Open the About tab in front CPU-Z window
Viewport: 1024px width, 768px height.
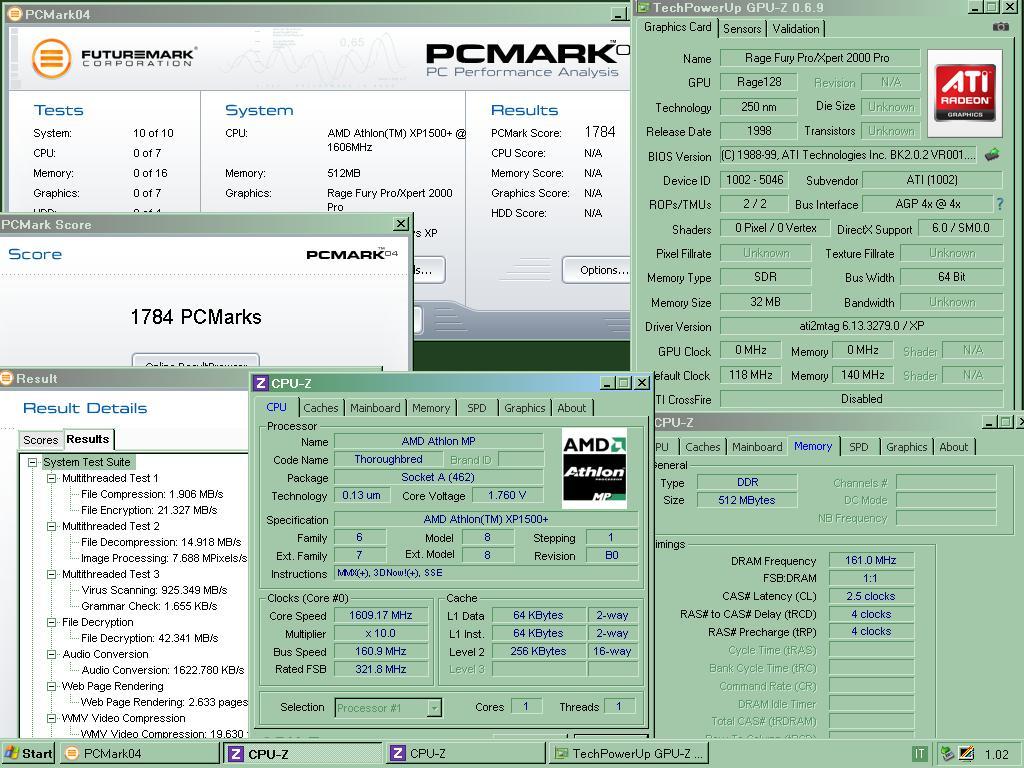click(571, 408)
